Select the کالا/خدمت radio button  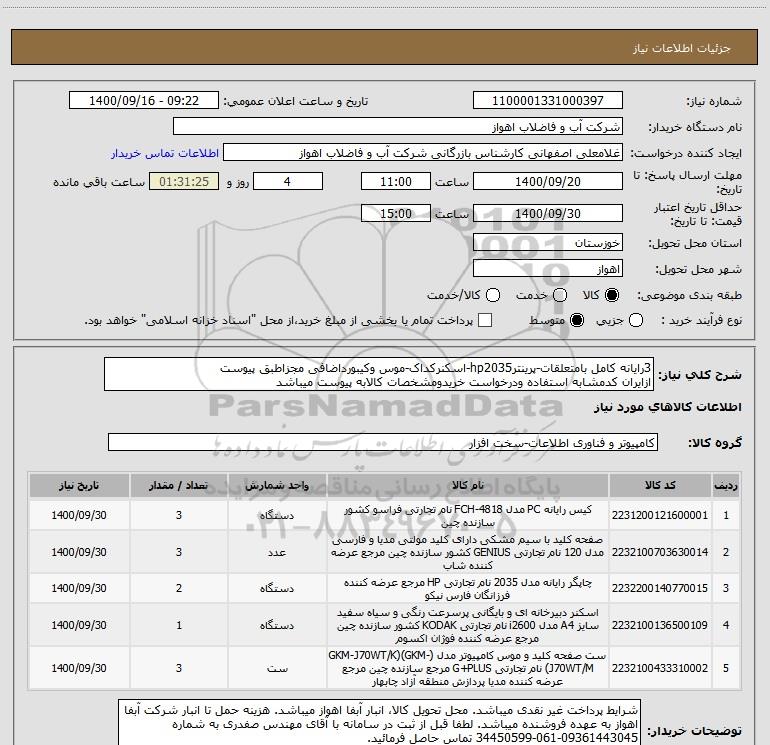click(x=493, y=295)
